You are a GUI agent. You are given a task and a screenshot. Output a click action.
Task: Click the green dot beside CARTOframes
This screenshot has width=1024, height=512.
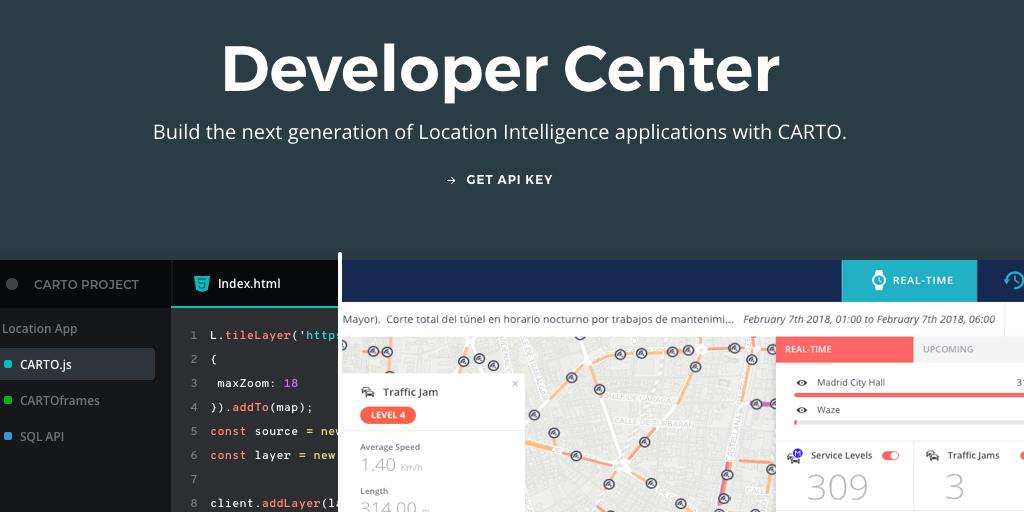[x=8, y=400]
